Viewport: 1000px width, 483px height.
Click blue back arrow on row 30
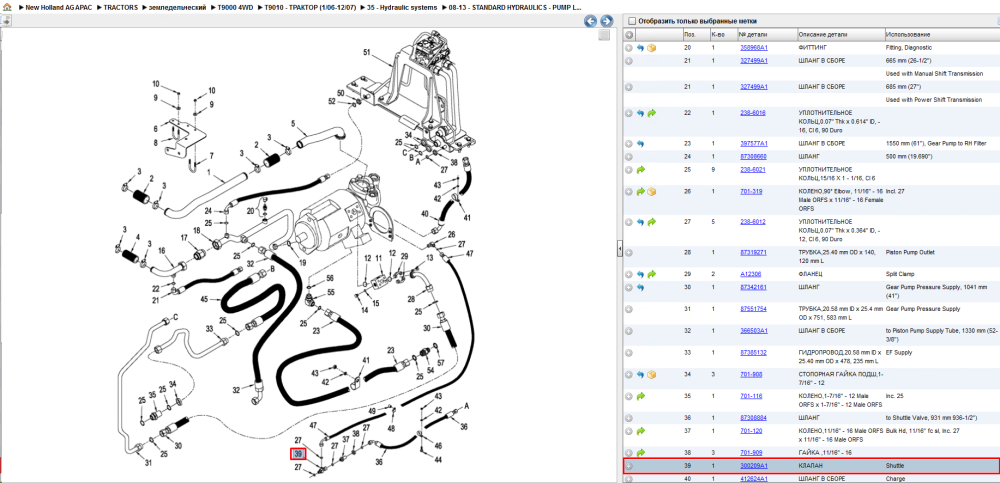pyautogui.click(x=640, y=287)
